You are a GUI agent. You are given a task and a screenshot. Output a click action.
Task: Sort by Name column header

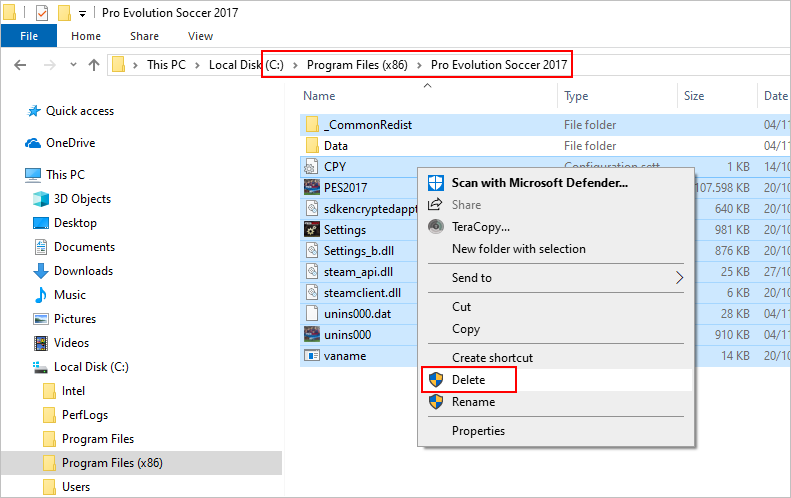point(319,96)
